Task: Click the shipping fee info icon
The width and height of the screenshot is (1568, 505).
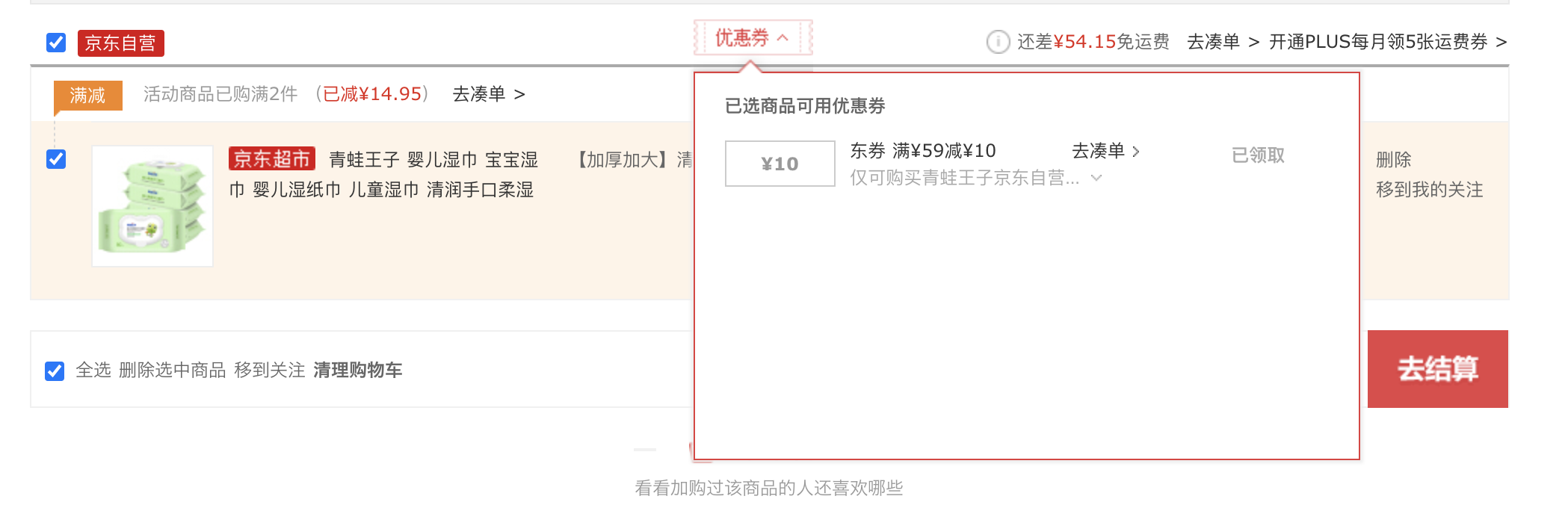Action: tap(998, 42)
